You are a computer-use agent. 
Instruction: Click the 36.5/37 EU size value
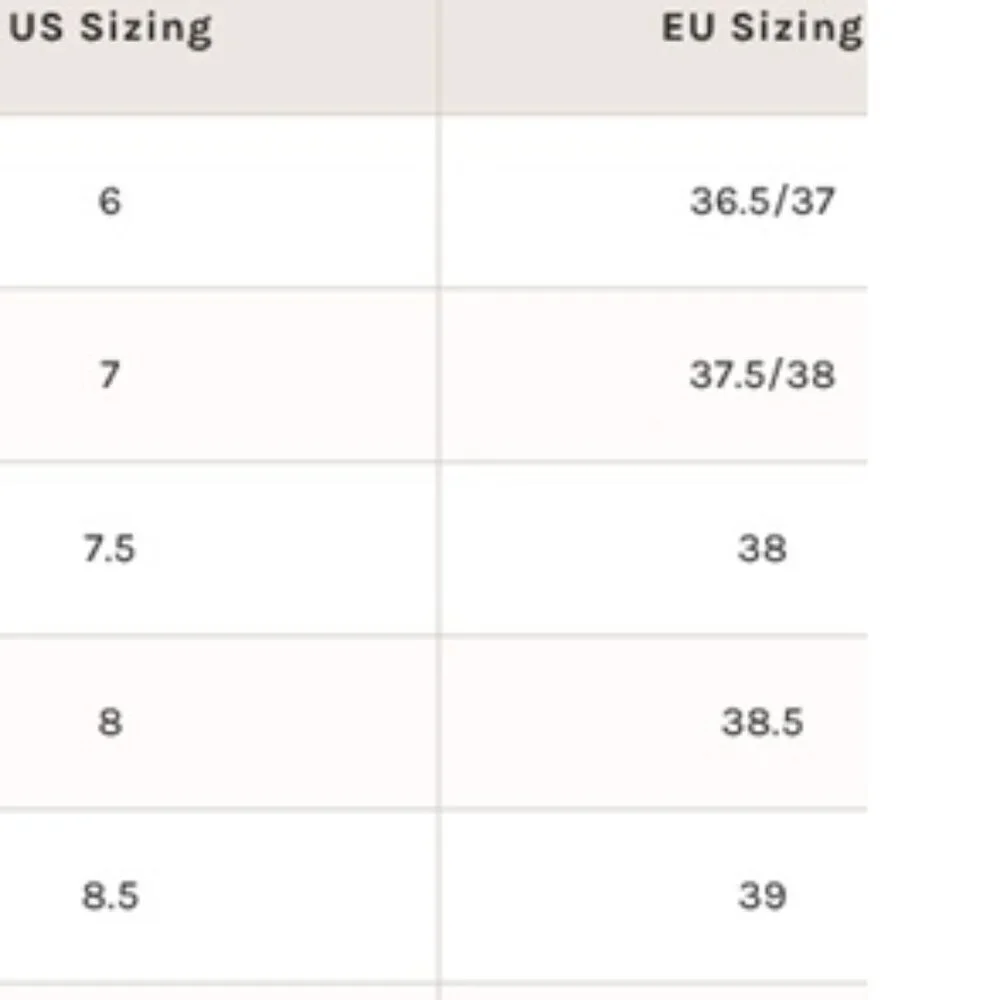click(762, 201)
